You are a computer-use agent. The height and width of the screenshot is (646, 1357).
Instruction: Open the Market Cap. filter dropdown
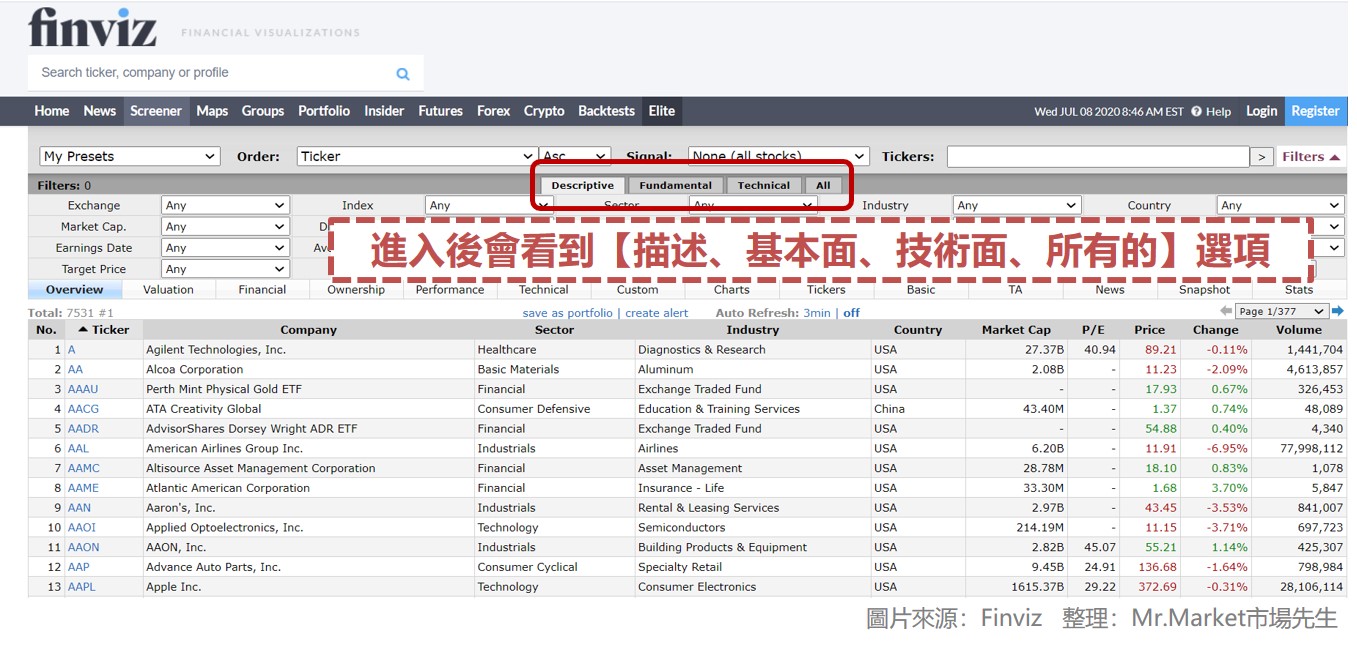[x=225, y=227]
